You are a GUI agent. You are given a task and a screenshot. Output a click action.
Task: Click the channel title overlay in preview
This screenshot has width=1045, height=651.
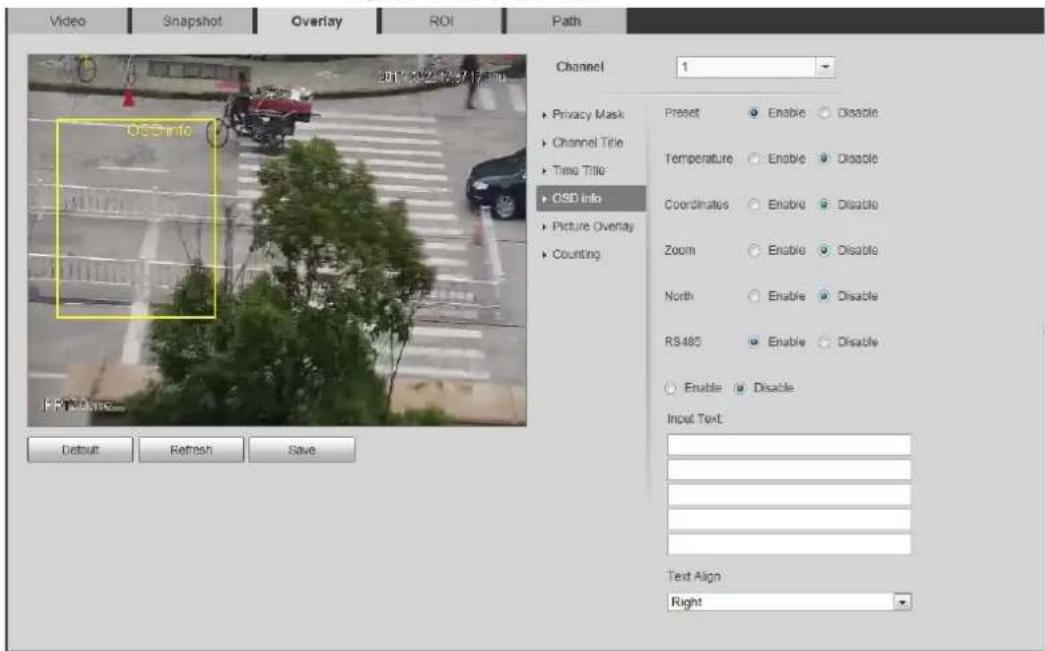pyautogui.click(x=83, y=404)
